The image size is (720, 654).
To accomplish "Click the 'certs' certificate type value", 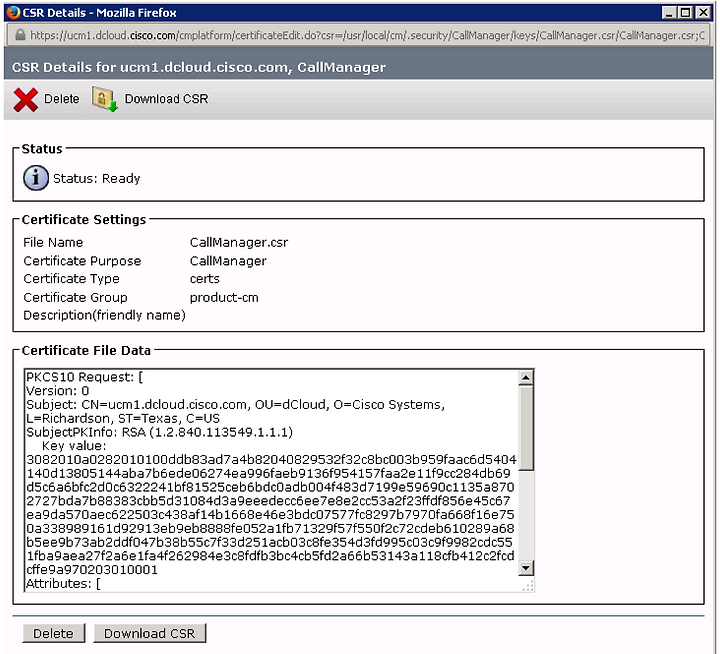I will (205, 279).
